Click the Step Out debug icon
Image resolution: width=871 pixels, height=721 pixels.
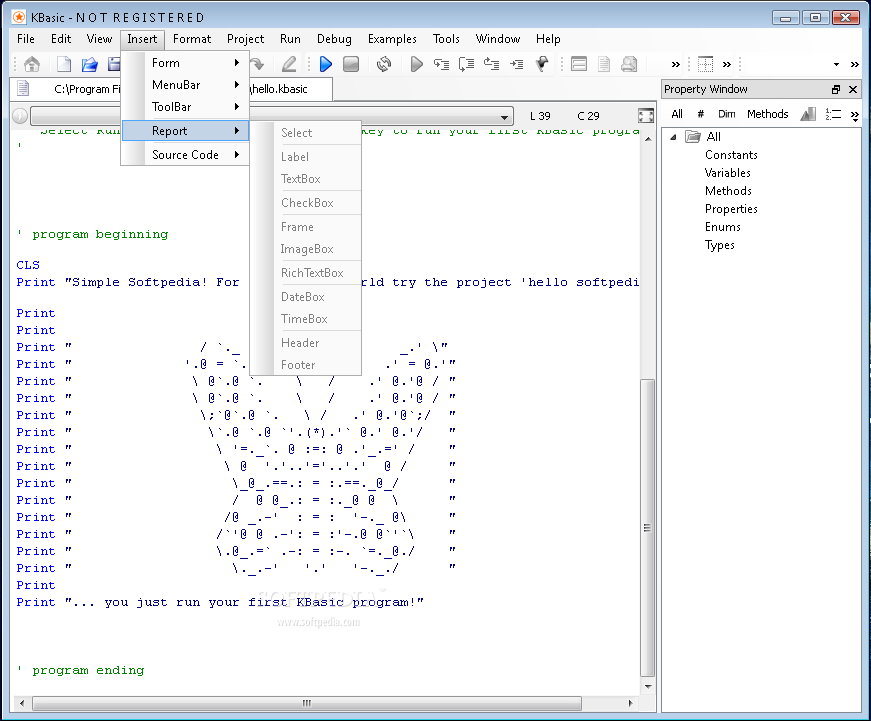492,64
